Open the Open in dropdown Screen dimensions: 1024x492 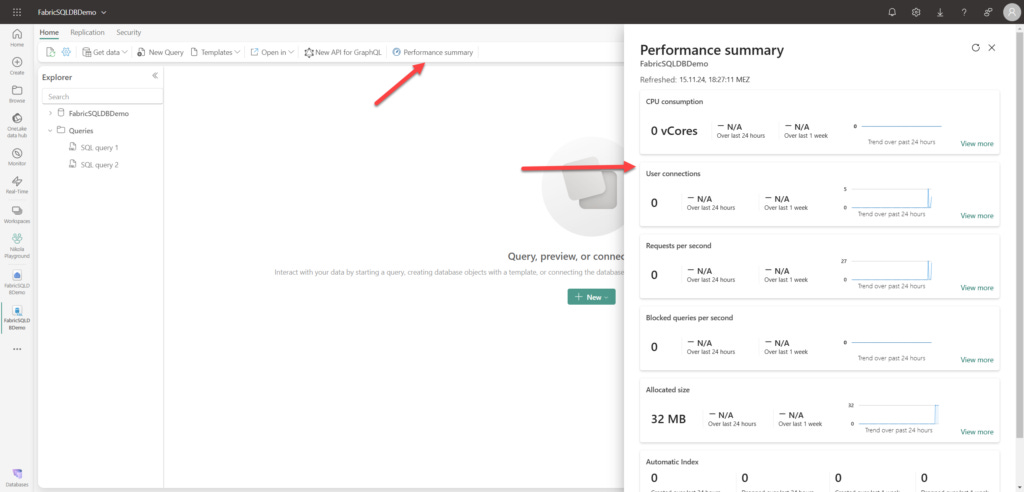(272, 52)
